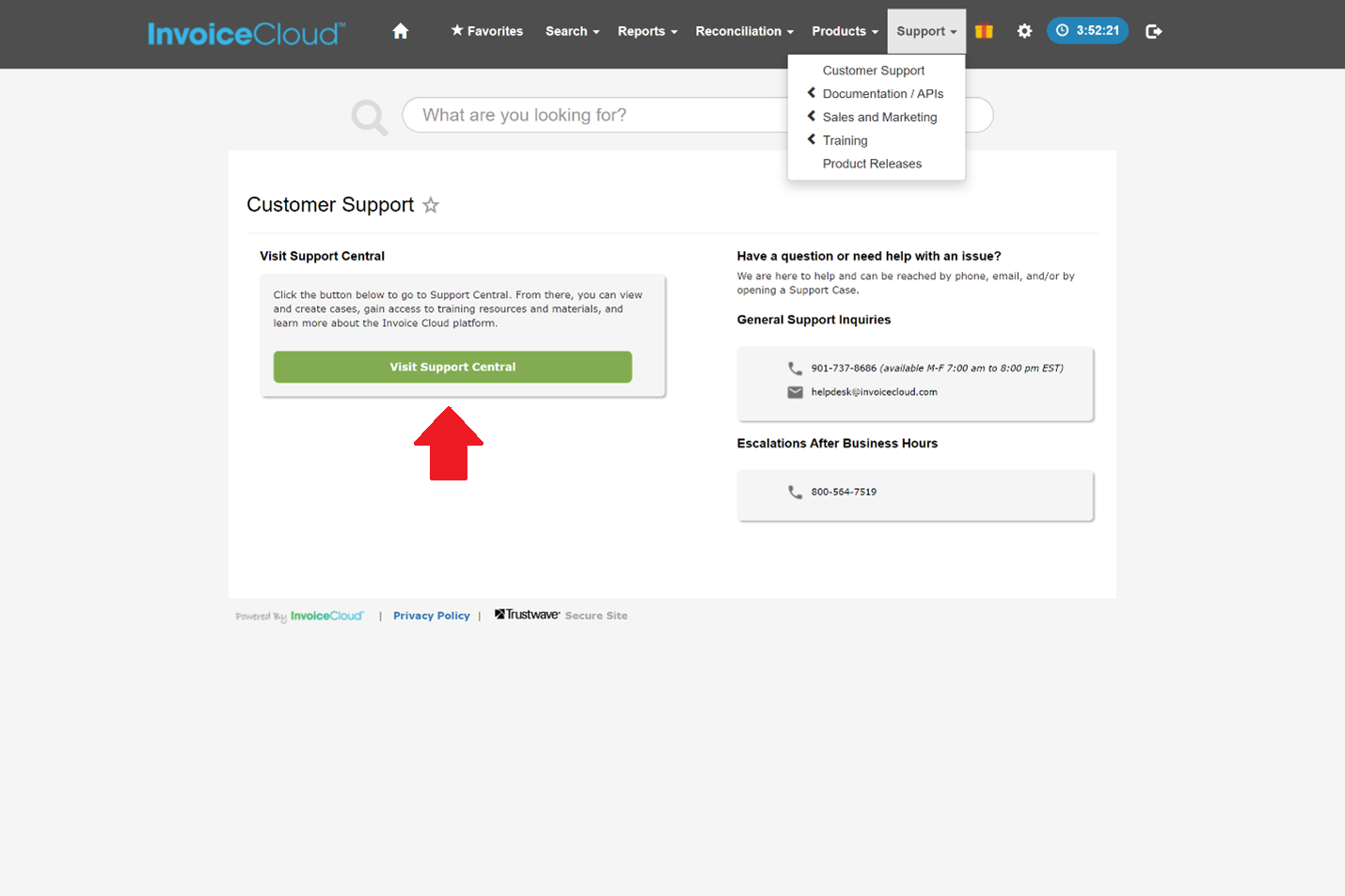Open the Privacy Policy link

pos(431,616)
